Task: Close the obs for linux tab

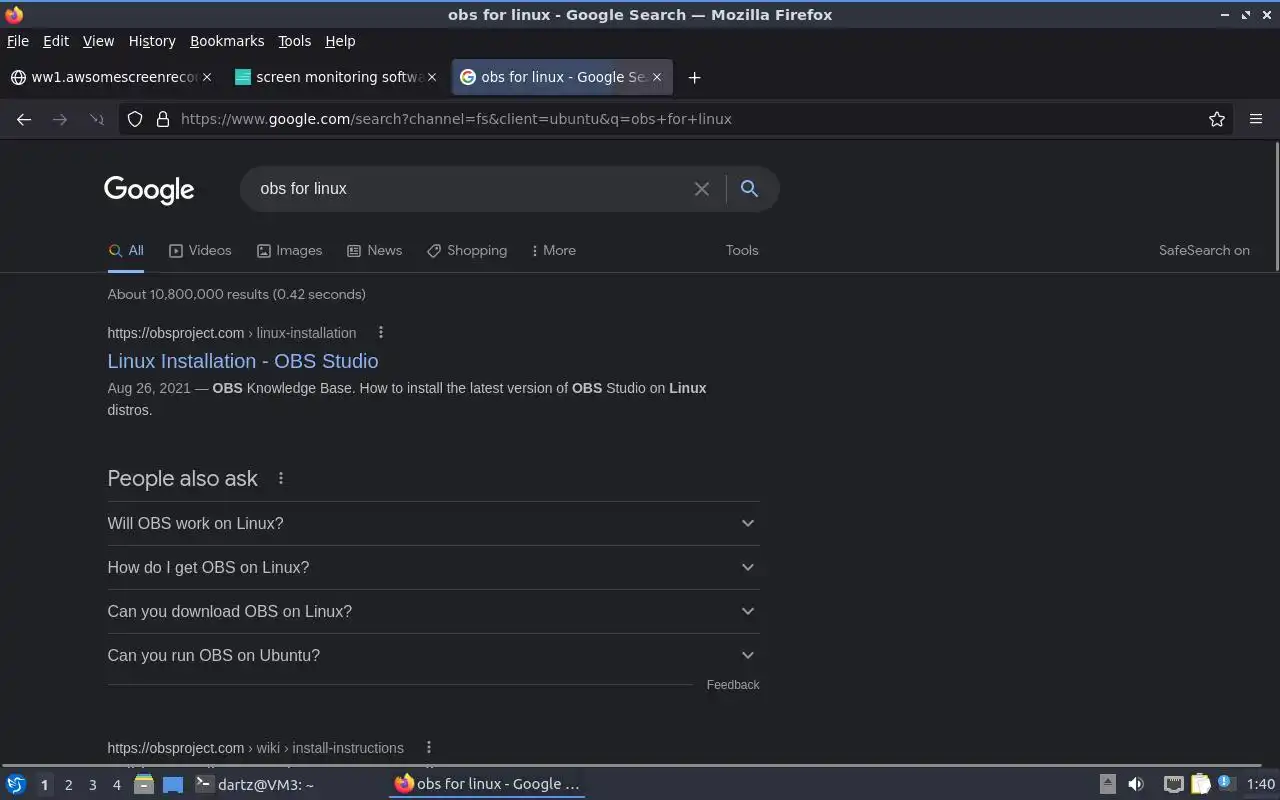Action: (x=657, y=77)
